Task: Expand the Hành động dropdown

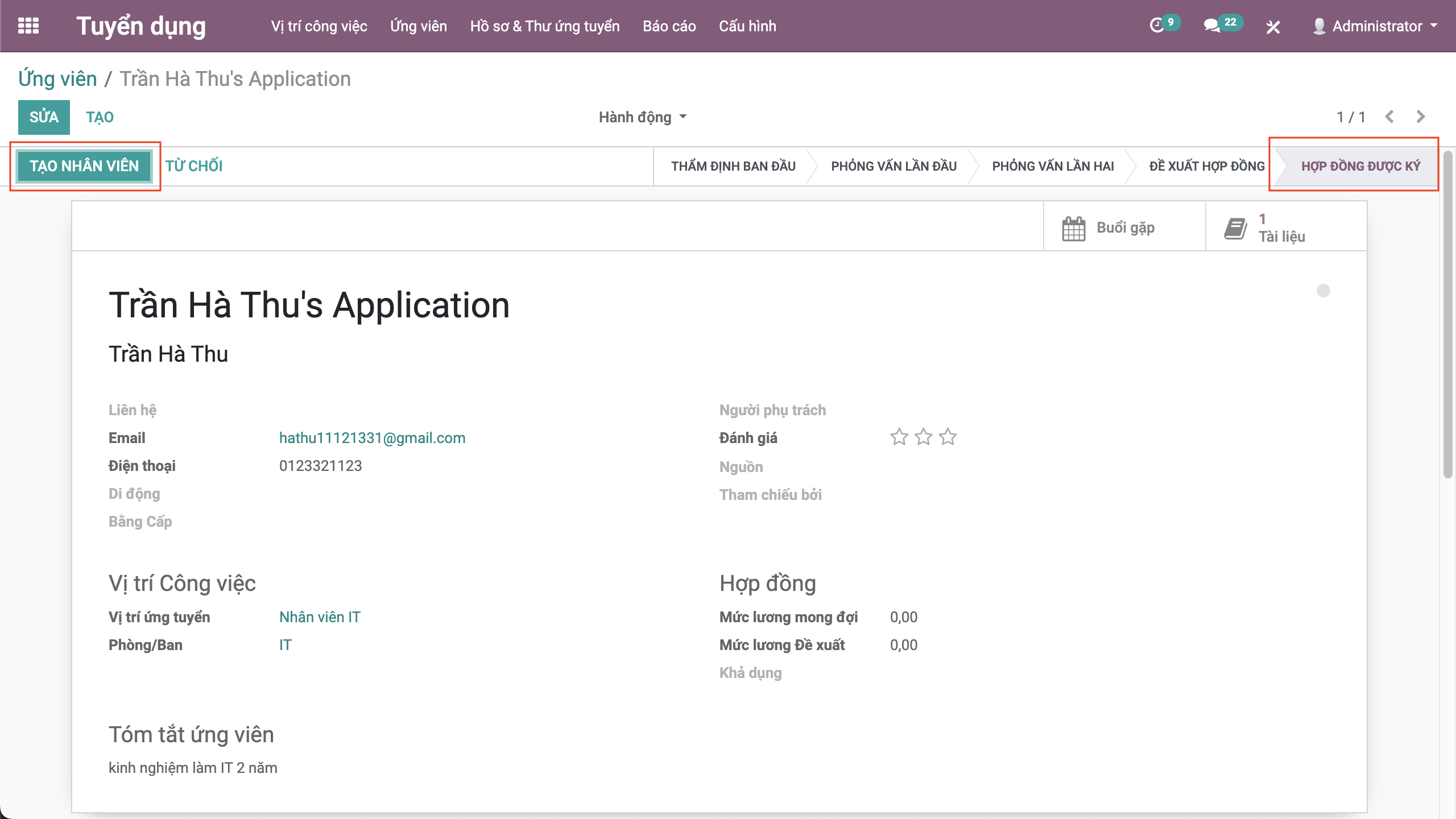Action: [x=642, y=117]
